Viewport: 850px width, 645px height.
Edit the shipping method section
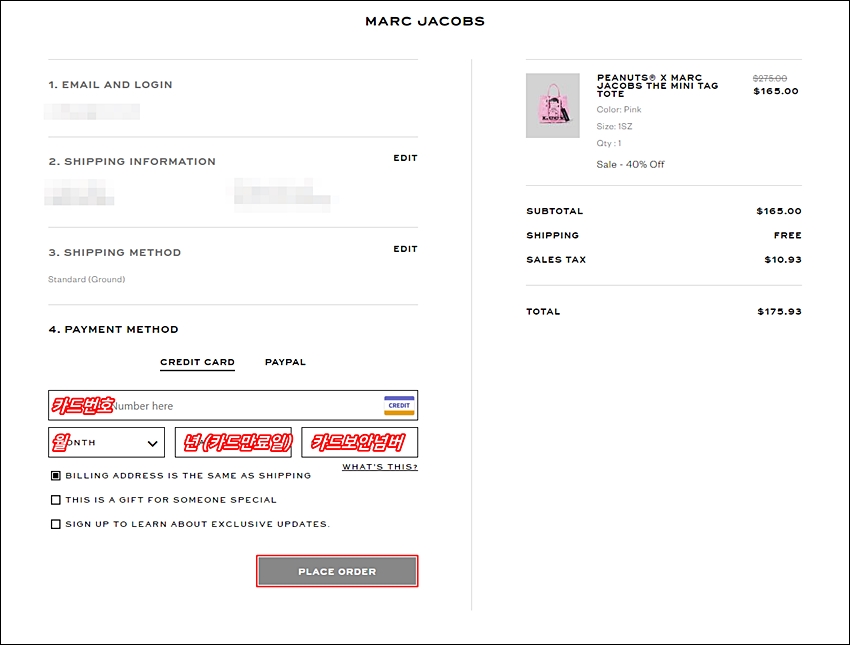405,249
